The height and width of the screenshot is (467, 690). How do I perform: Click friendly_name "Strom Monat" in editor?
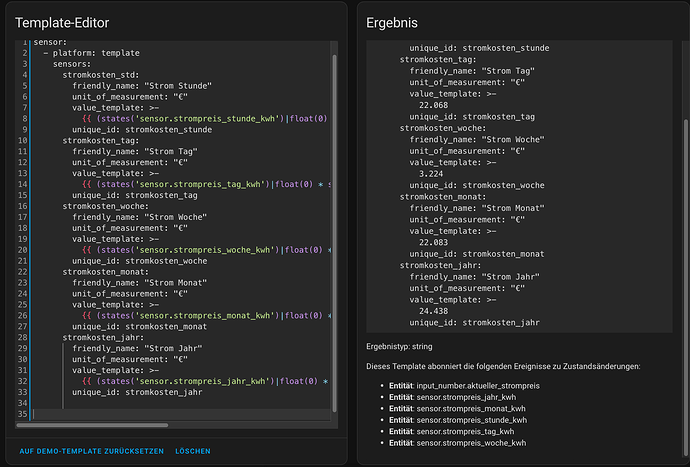coord(139,283)
